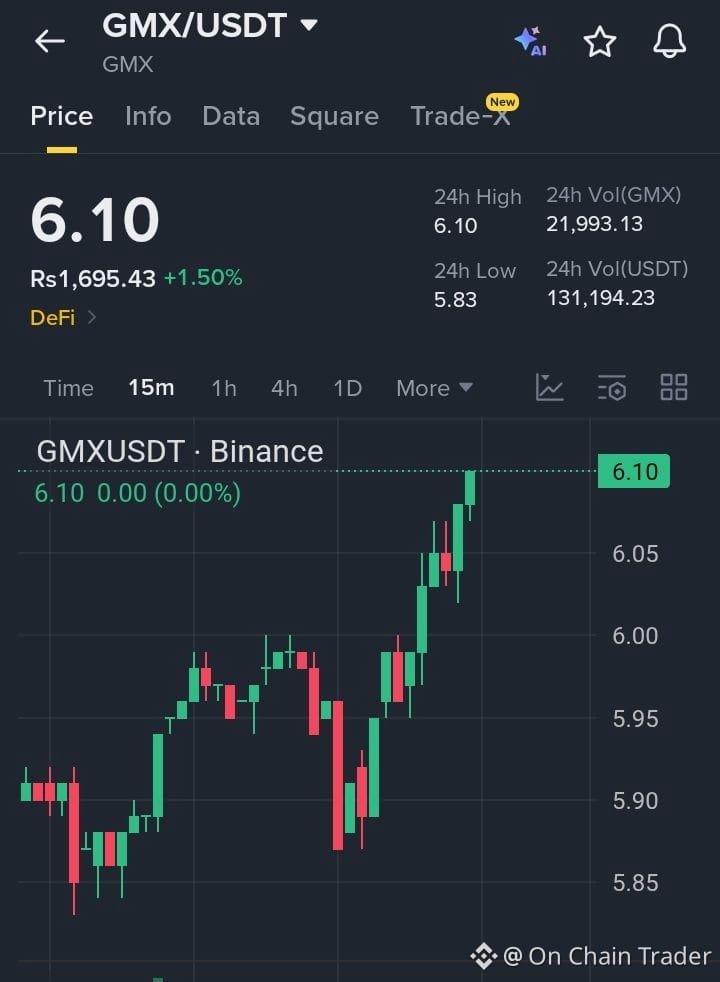This screenshot has height=982, width=720.
Task: Click the 5.95 price axis label
Action: click(635, 718)
